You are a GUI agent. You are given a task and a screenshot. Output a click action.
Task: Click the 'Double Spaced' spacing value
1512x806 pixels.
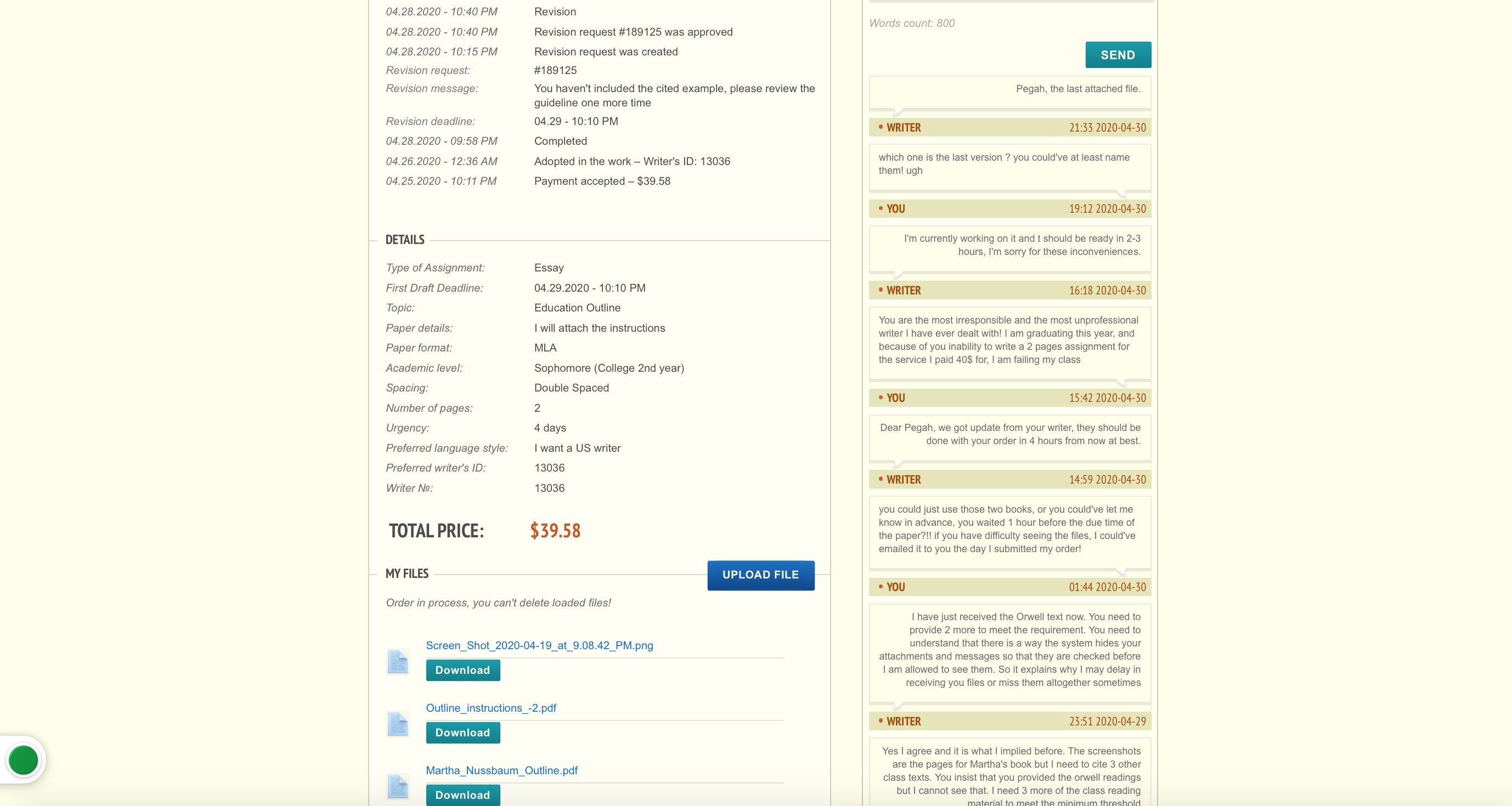571,388
